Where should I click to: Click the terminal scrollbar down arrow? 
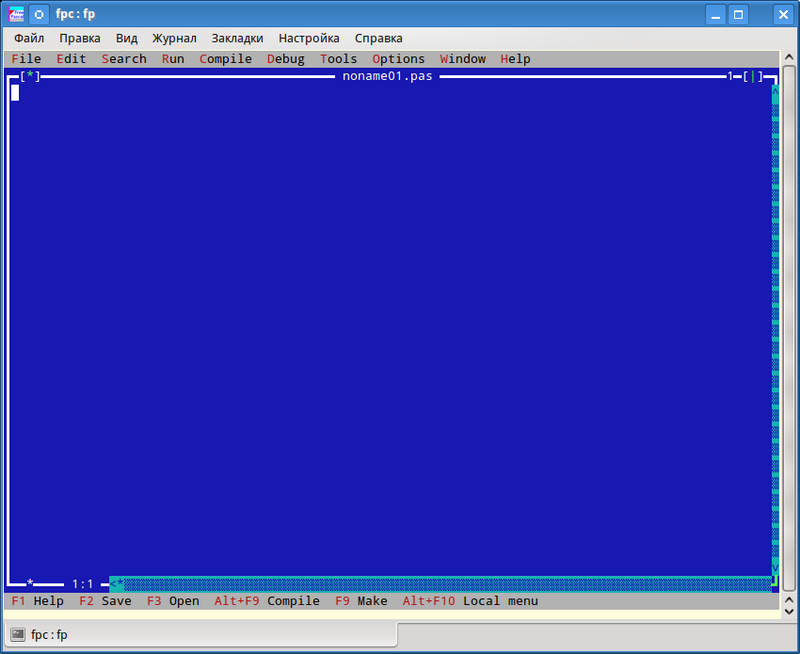tap(789, 611)
